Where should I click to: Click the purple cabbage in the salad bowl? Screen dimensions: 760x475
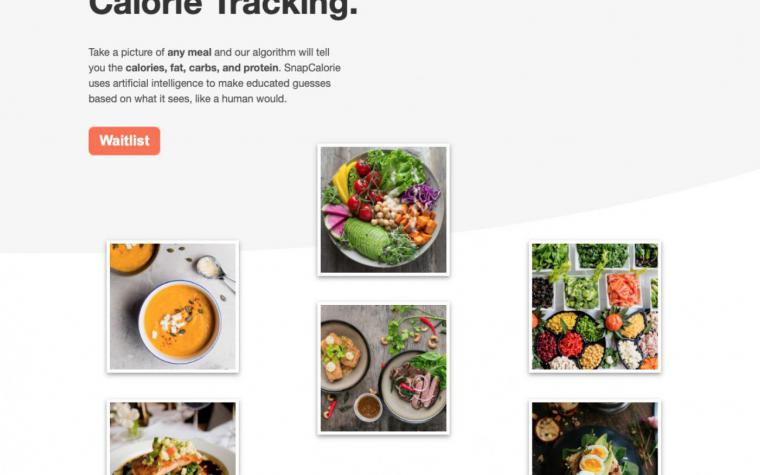420,195
